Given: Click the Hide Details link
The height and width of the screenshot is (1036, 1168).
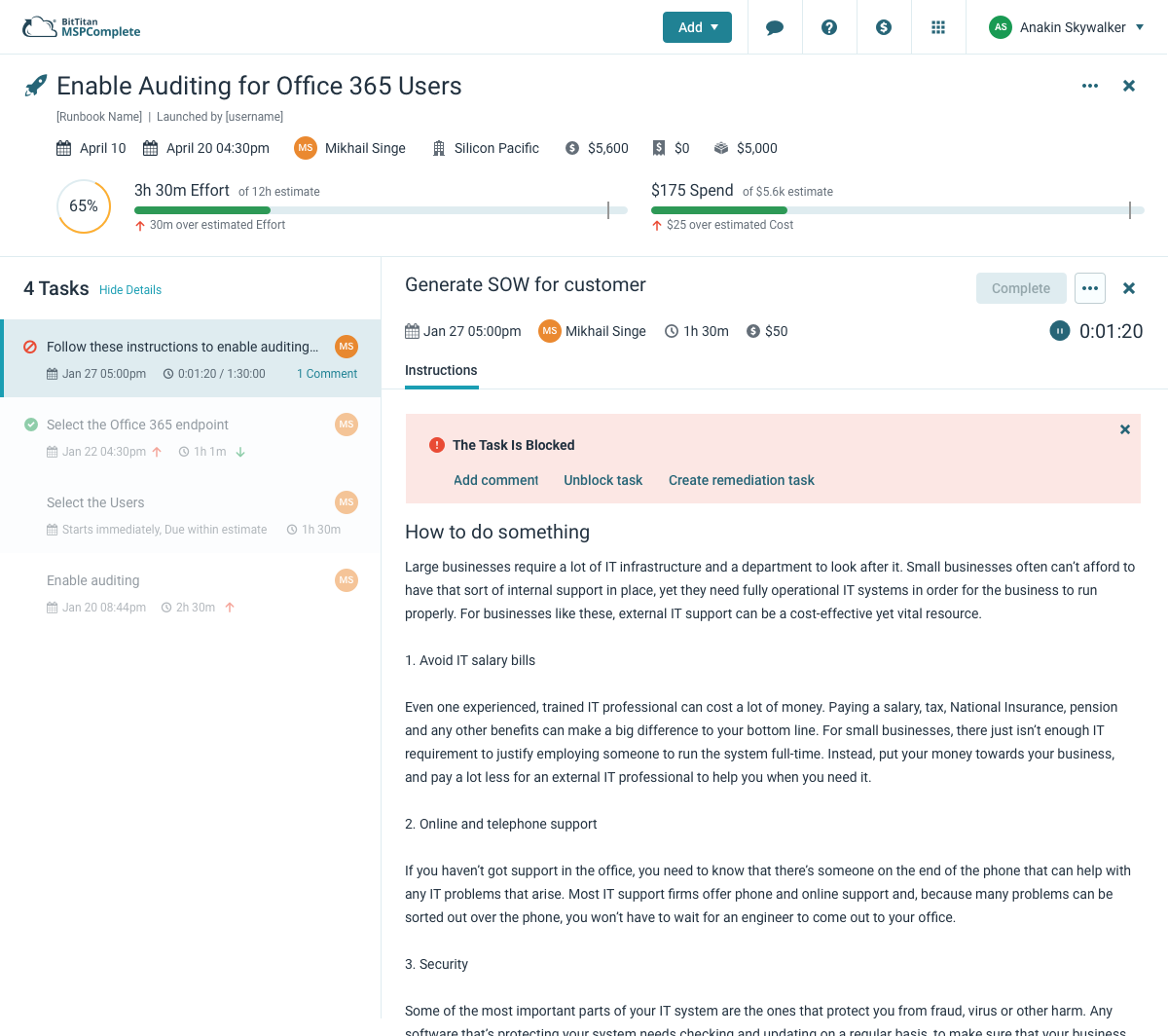Looking at the screenshot, I should tap(130, 290).
